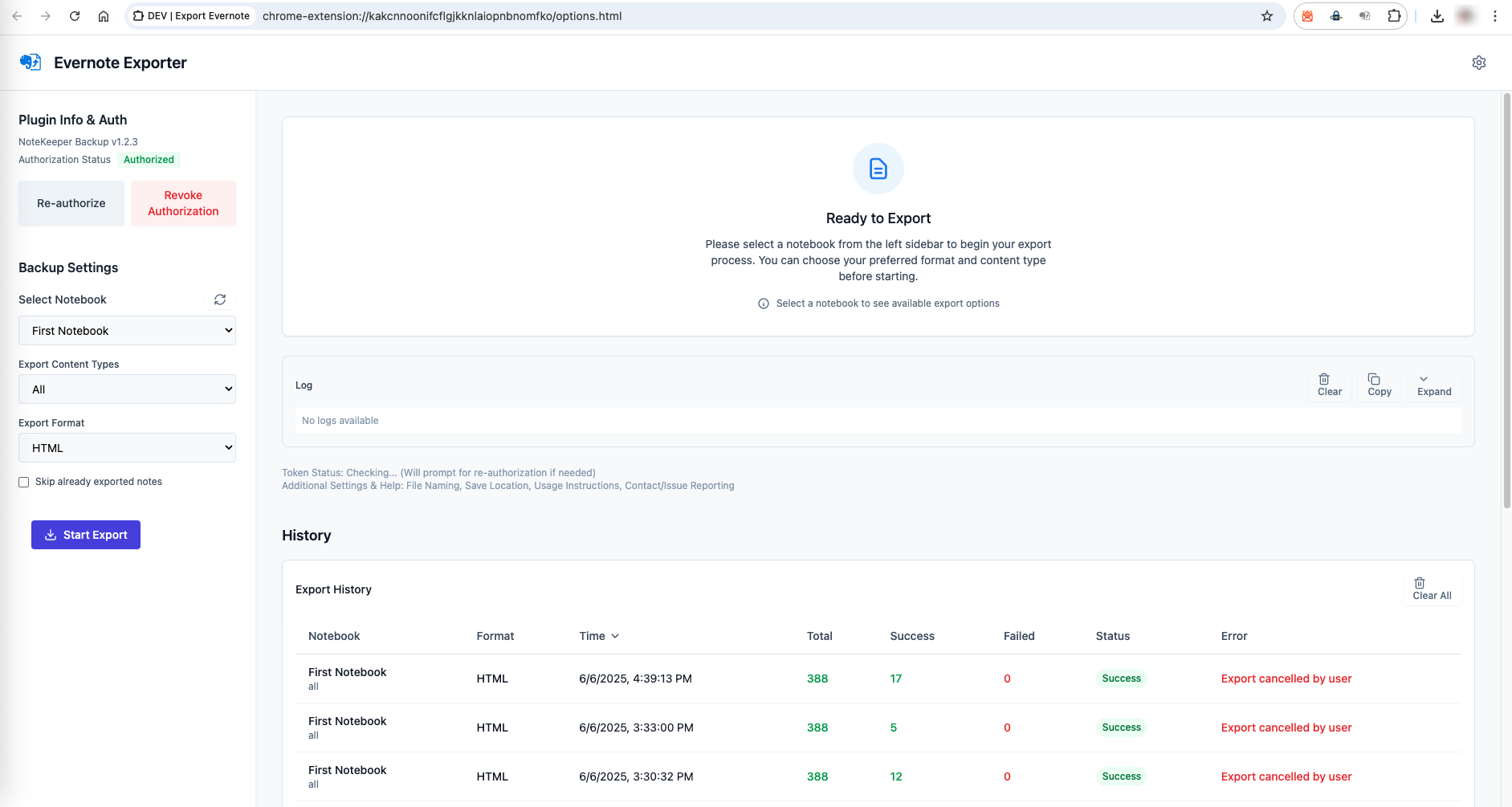Viewport: 1512px width, 807px height.
Task: Change Export Format from HTML
Action: 126,447
